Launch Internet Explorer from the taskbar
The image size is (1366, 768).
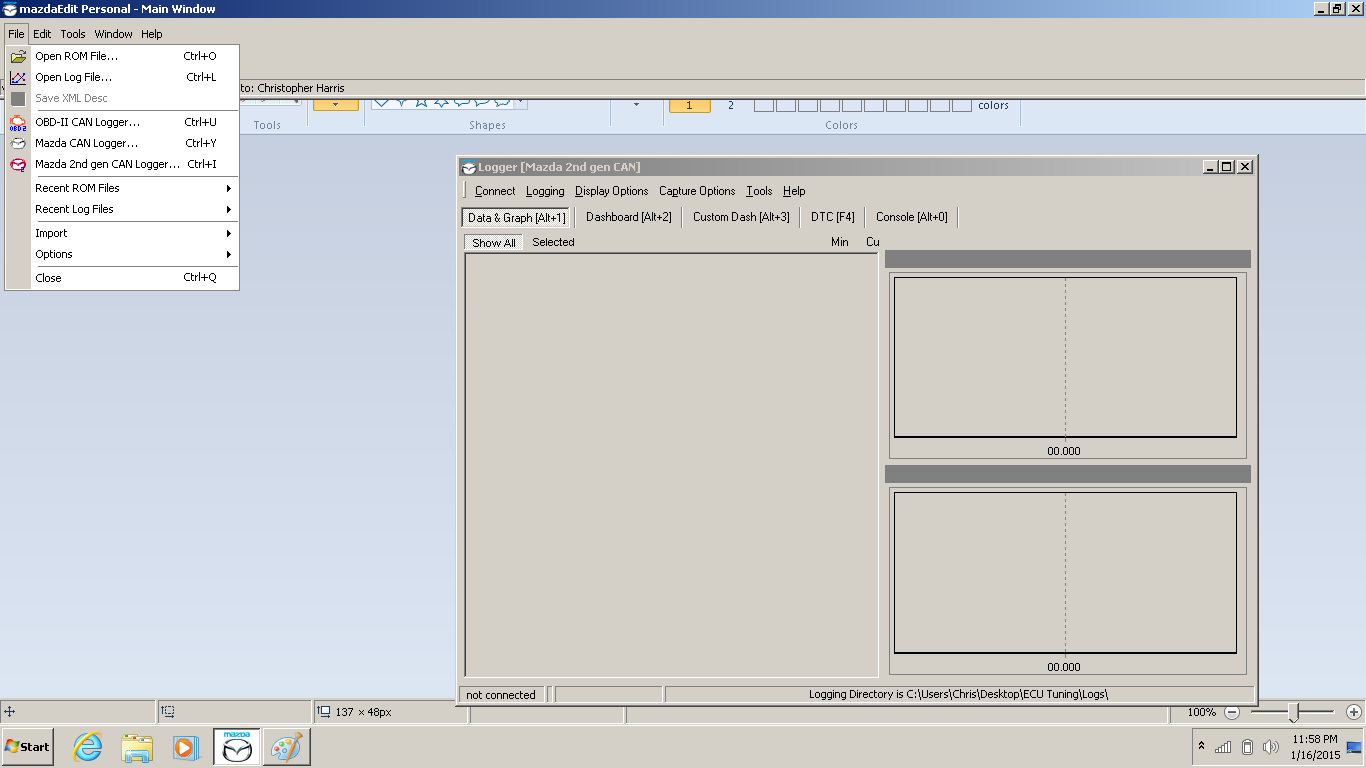click(x=88, y=747)
